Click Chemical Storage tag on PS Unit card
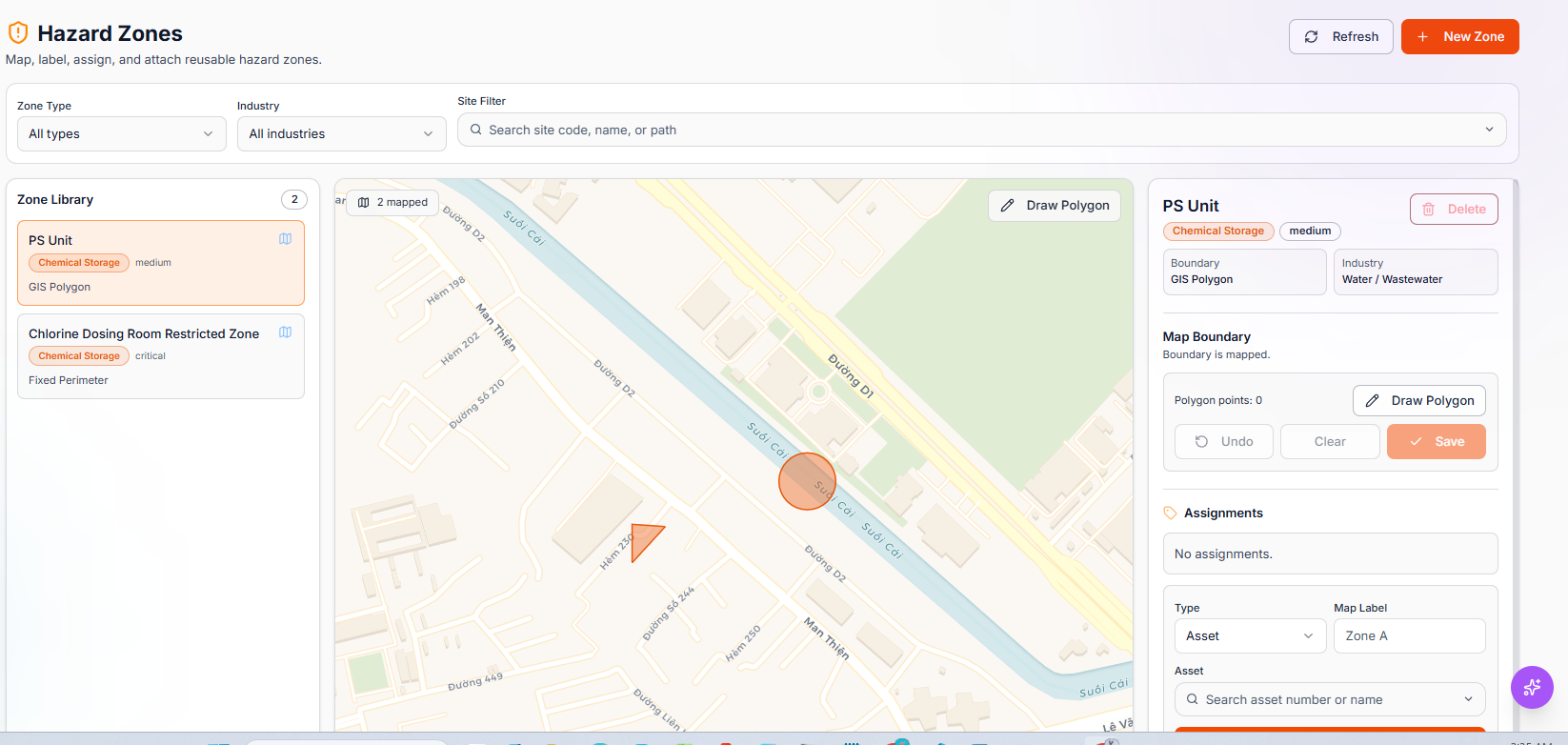The width and height of the screenshot is (1568, 745). (x=79, y=263)
